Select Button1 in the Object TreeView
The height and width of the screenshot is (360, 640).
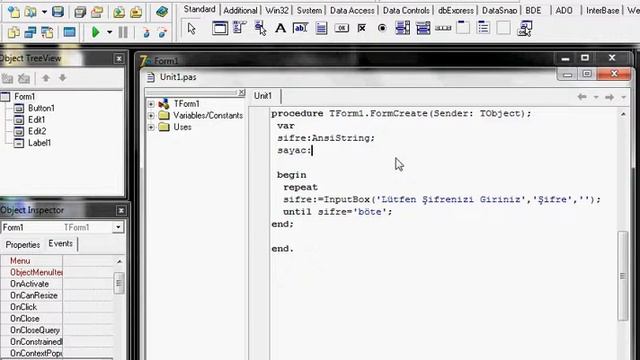click(41, 108)
